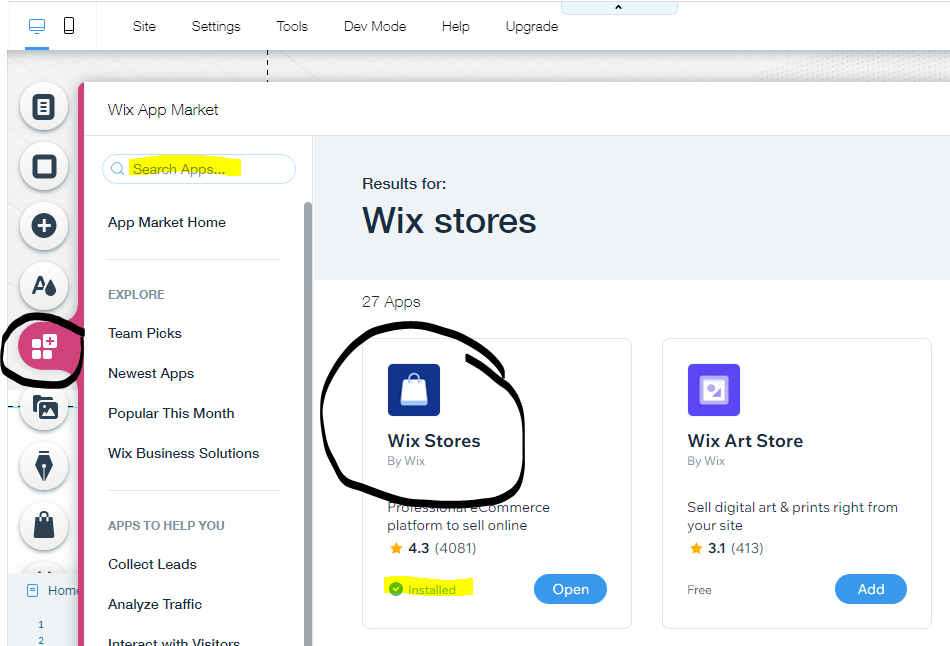Screen dimensions: 950x646
Task: Open the Add elements plus icon
Action: click(x=44, y=226)
